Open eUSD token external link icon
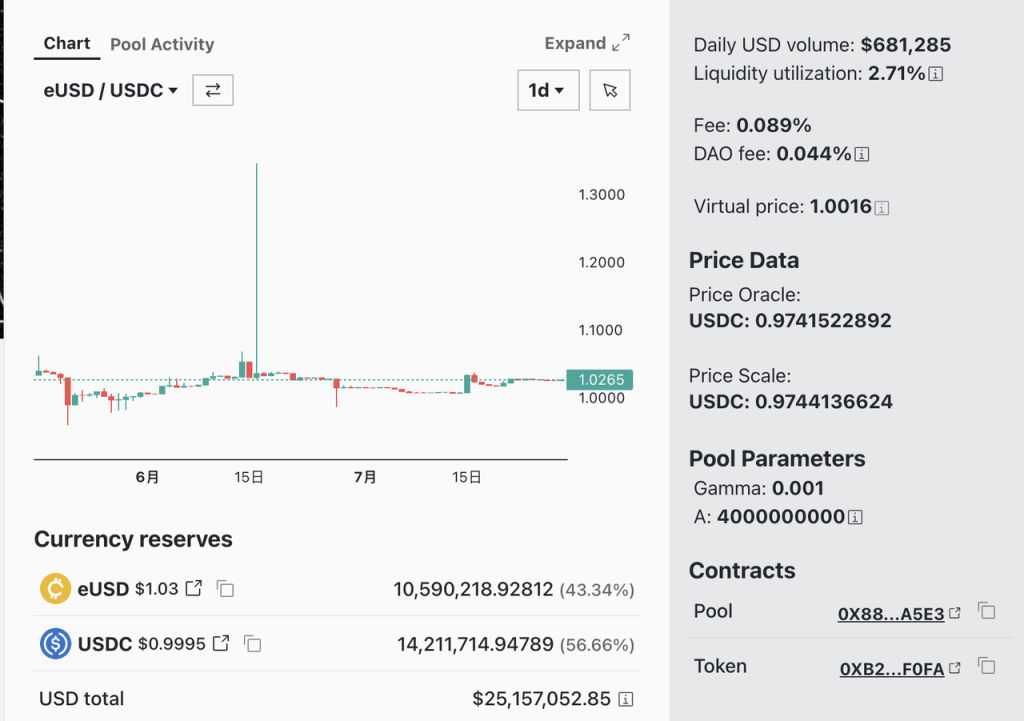 point(194,588)
